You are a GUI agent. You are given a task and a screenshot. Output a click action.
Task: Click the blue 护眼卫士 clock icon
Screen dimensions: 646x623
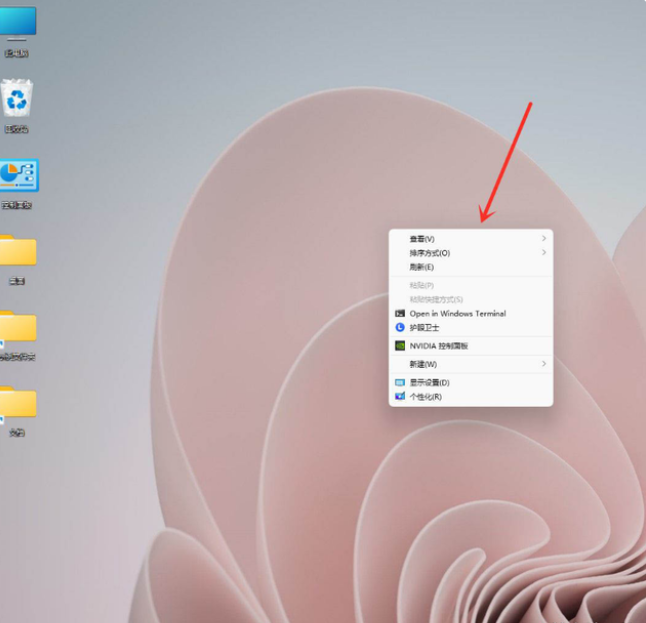point(400,327)
